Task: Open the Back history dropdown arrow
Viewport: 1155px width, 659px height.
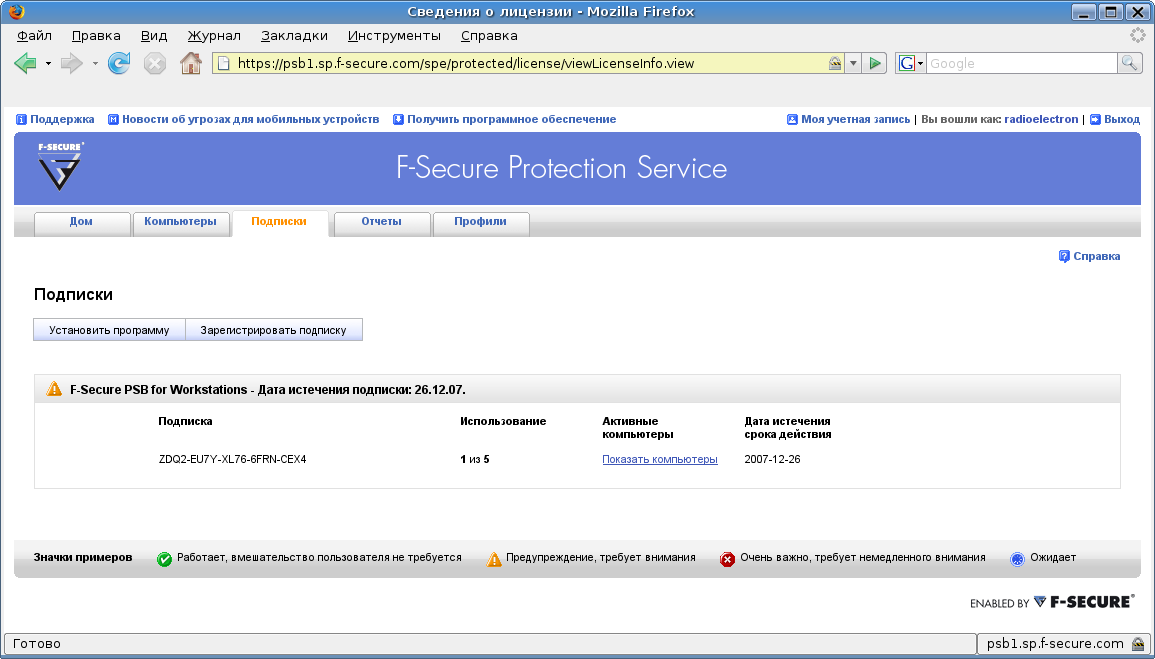Action: [x=49, y=63]
